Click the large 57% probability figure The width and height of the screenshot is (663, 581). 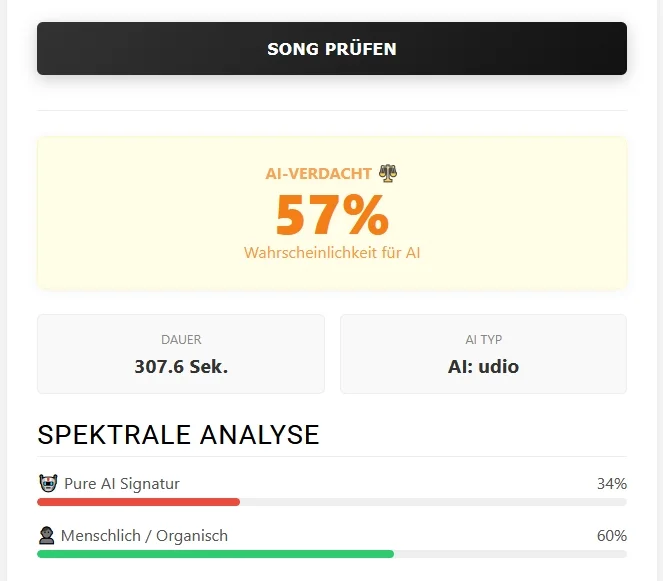332,213
